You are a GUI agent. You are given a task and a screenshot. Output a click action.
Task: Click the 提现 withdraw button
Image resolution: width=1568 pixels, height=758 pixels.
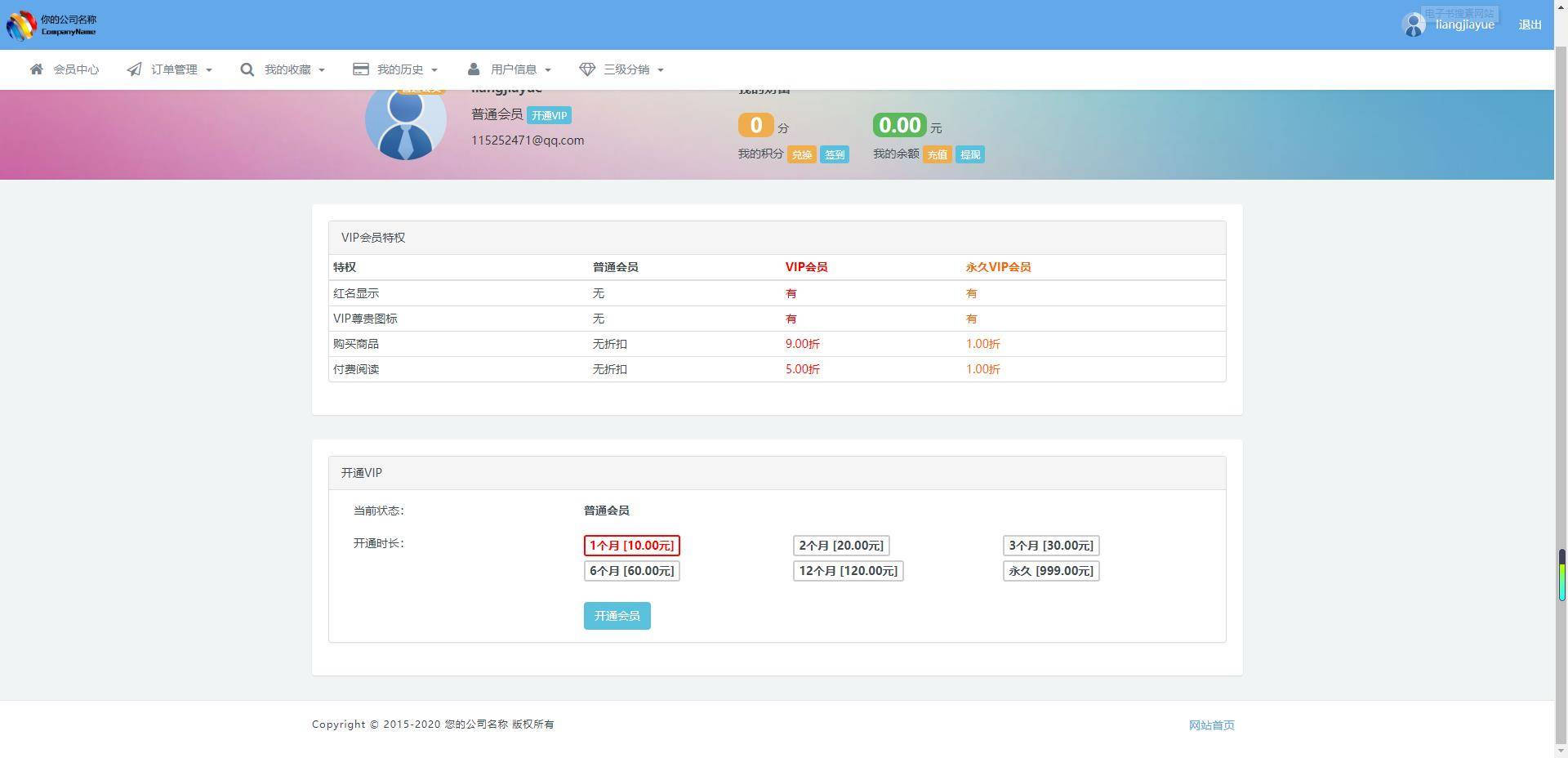970,154
